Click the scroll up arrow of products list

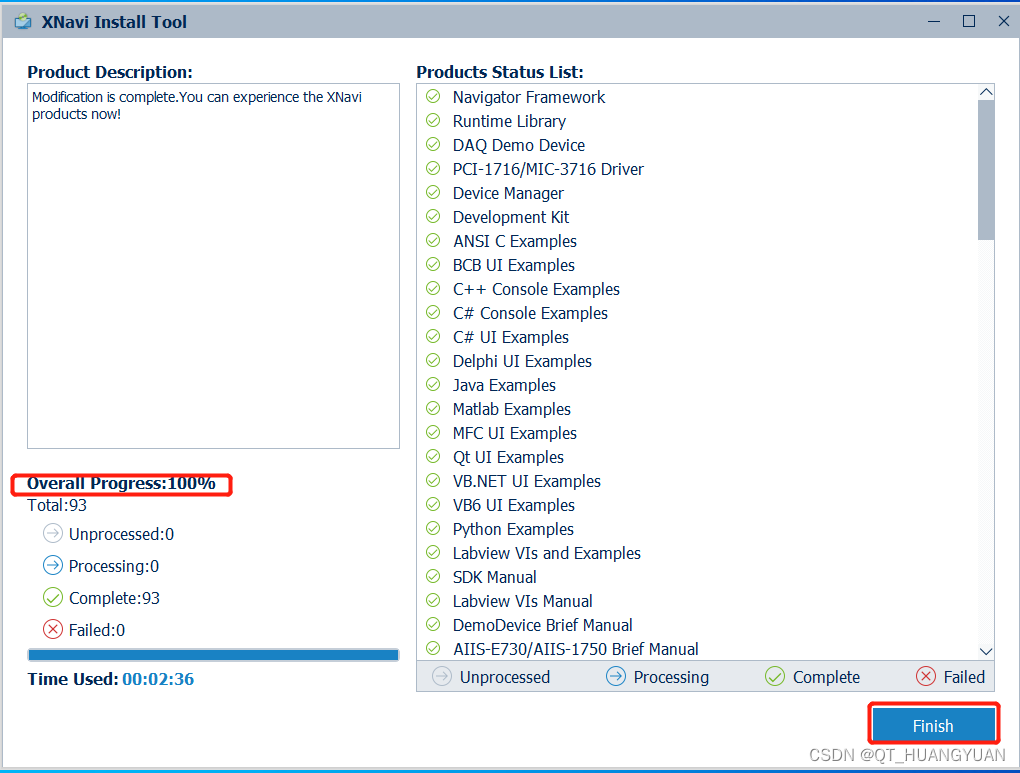coord(986,92)
